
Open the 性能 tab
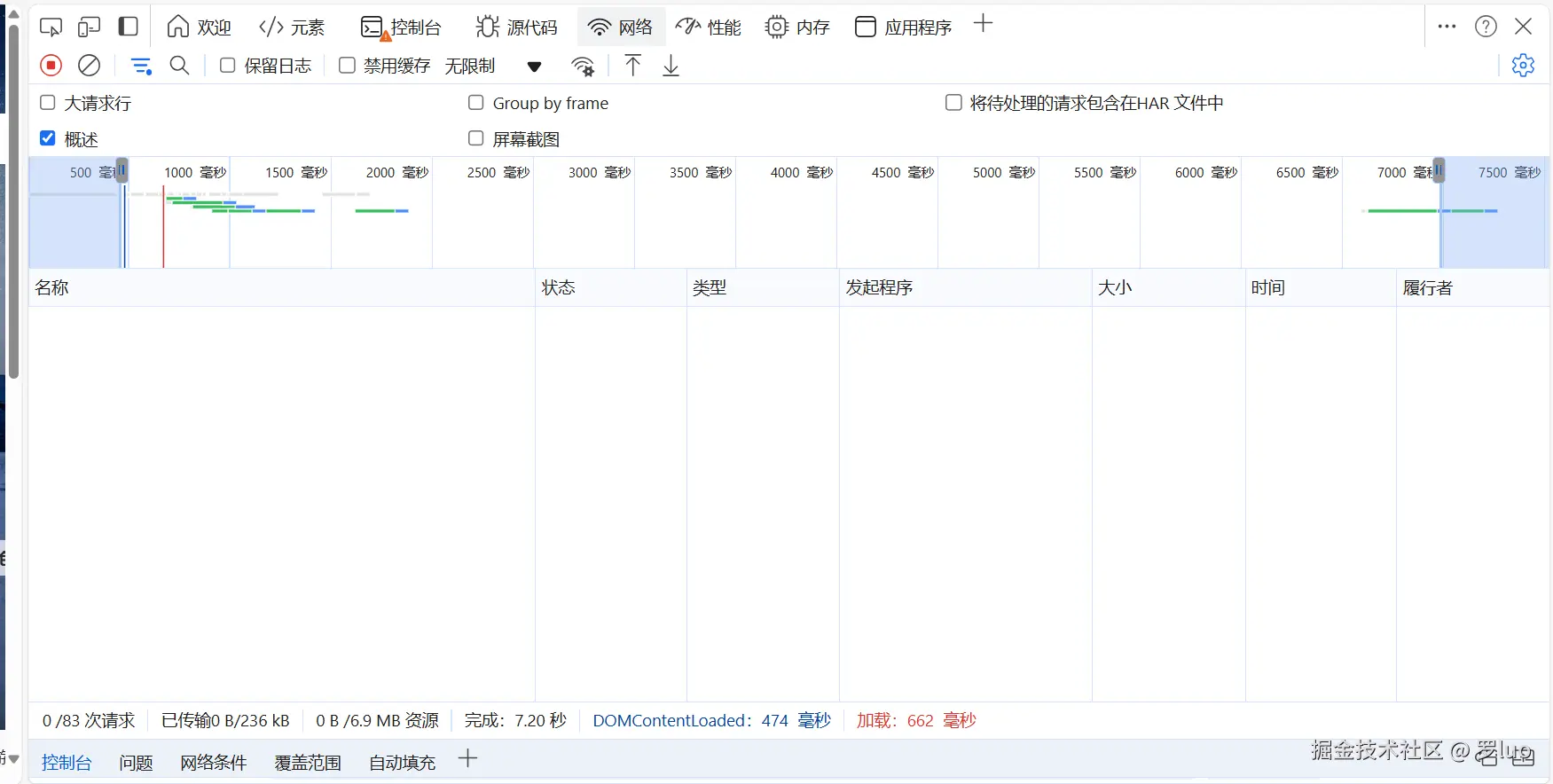coord(709,27)
